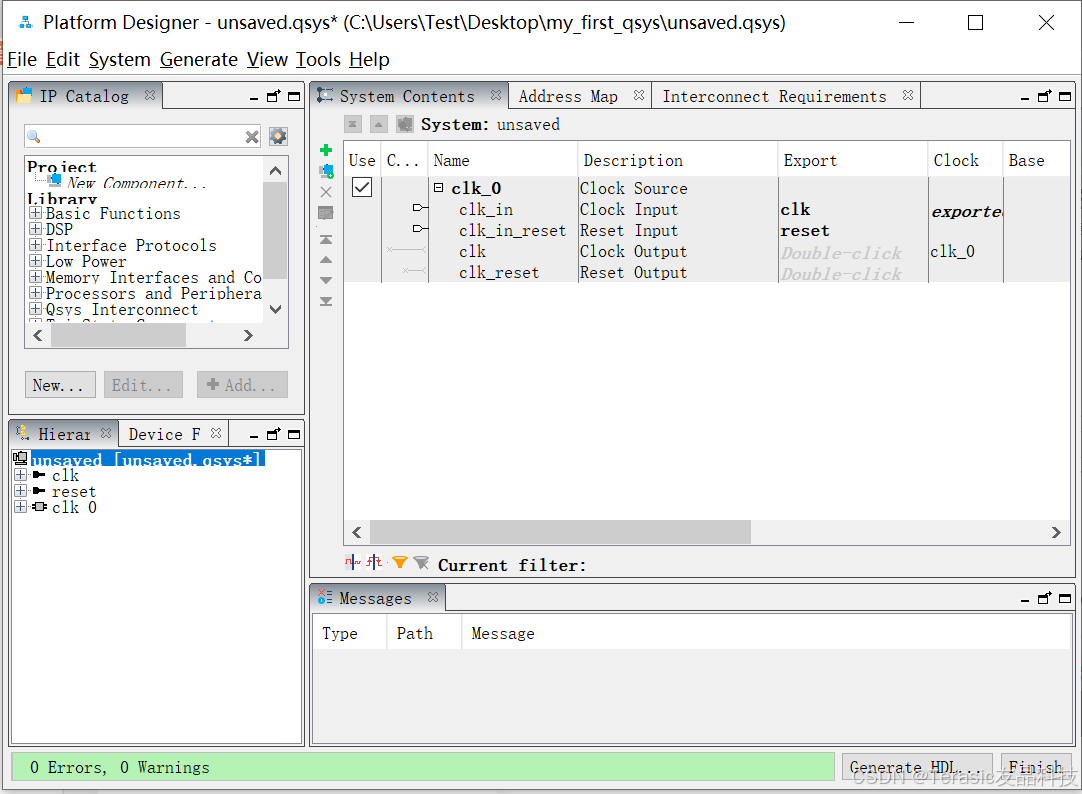Viewport: 1082px width, 794px height.
Task: Click the + Add... button
Action: coord(242,385)
